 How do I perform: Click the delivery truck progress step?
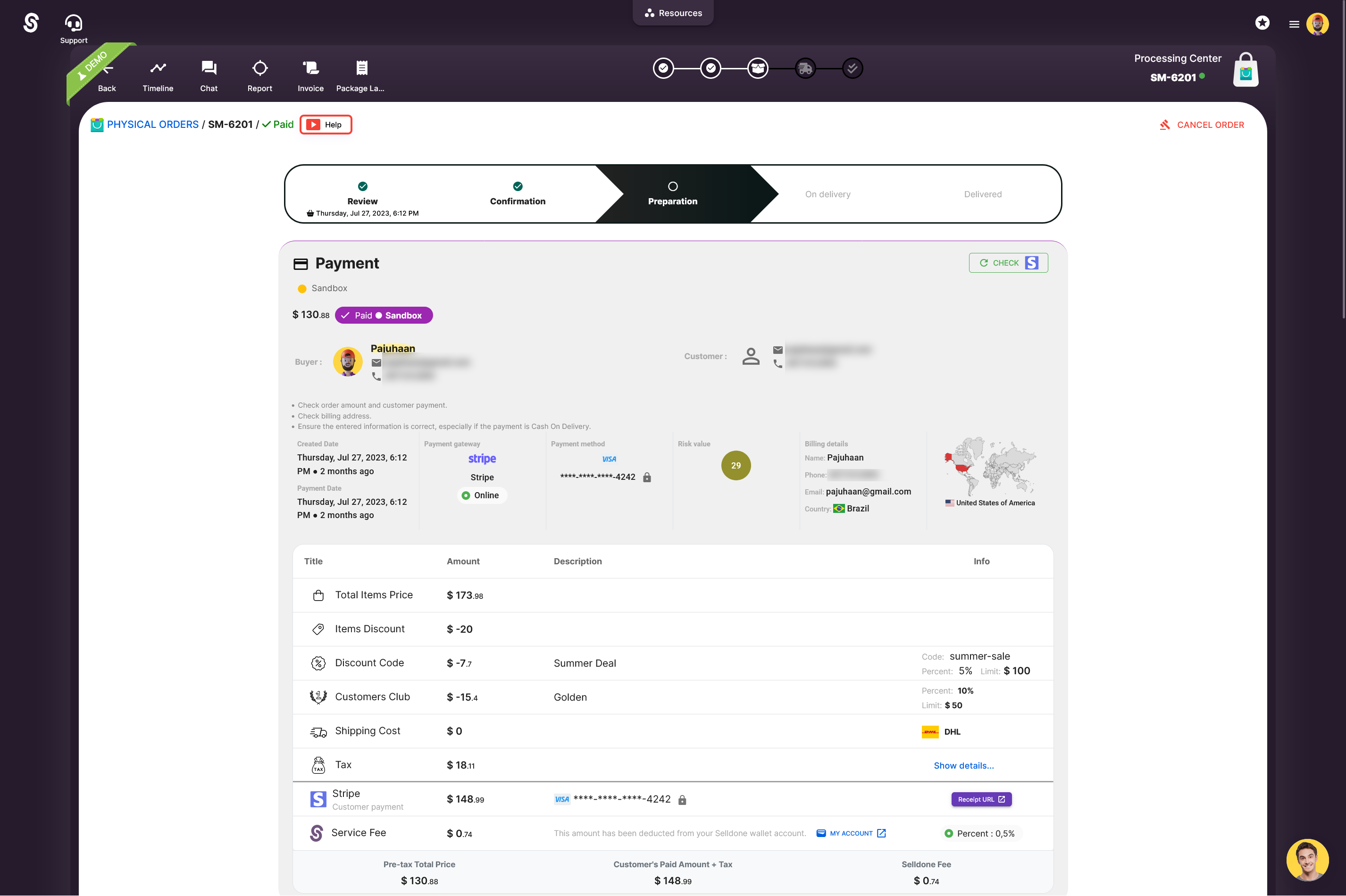click(x=805, y=68)
